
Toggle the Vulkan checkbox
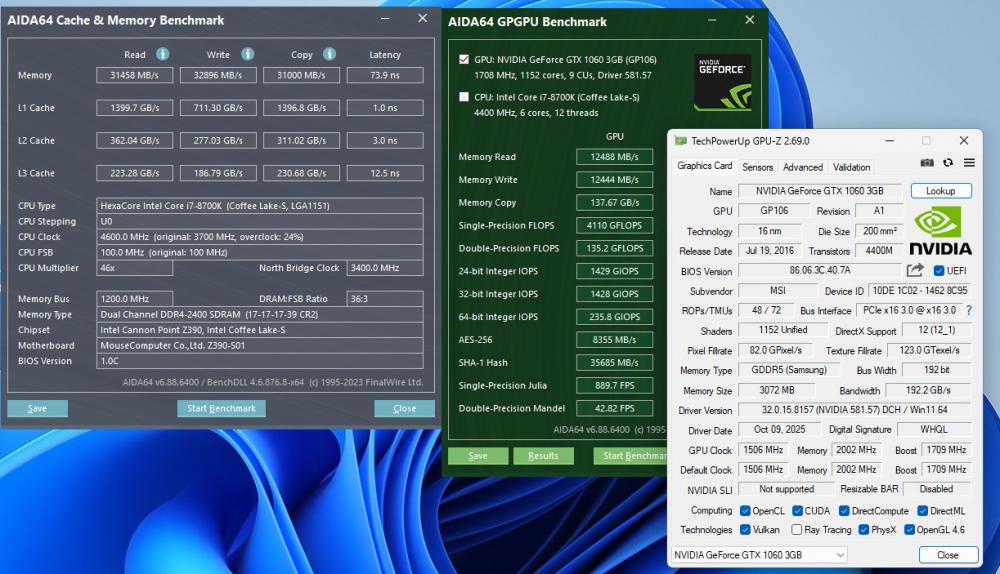click(x=745, y=529)
